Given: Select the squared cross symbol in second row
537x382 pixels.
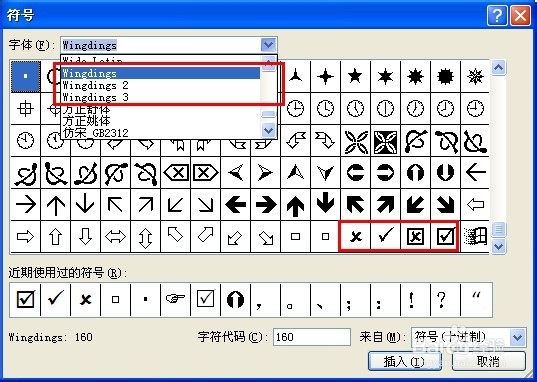Looking at the screenshot, I should click(26, 109).
